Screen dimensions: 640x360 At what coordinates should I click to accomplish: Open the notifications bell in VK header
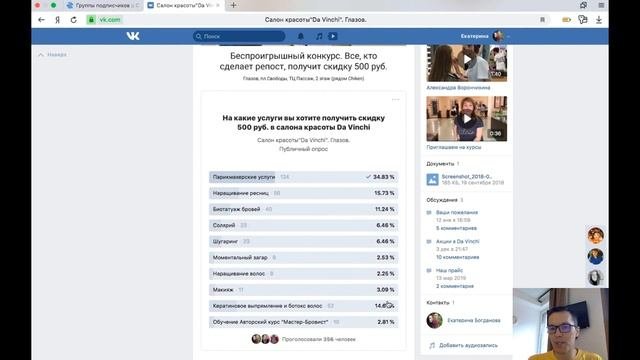point(301,36)
